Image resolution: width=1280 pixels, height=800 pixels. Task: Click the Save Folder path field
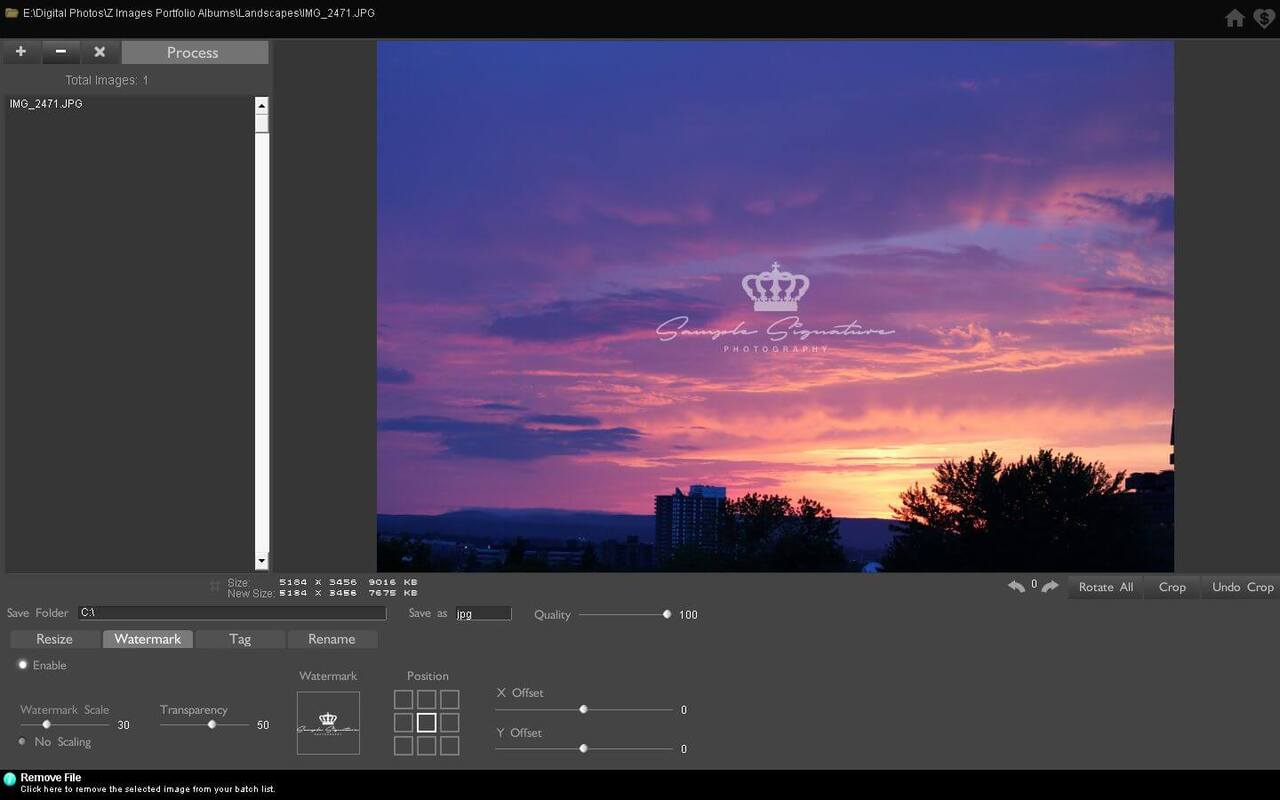click(x=232, y=613)
